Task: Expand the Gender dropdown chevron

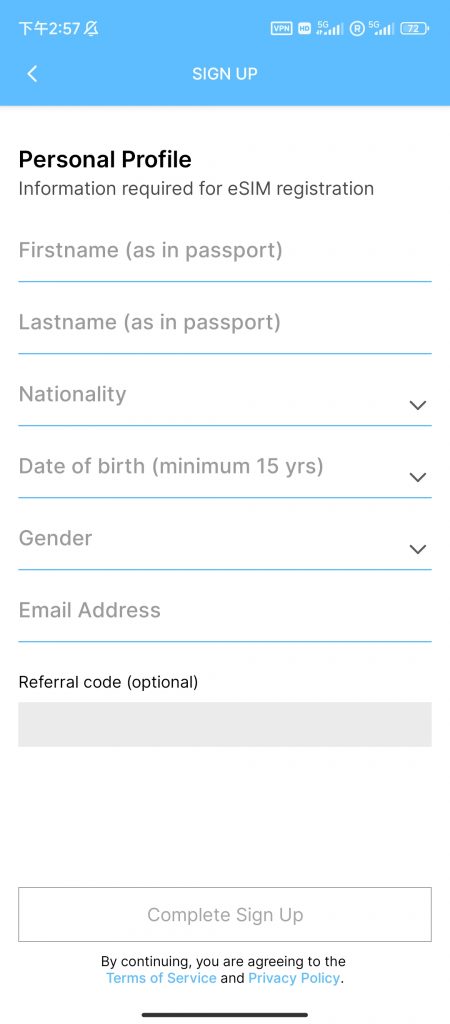Action: [x=417, y=549]
